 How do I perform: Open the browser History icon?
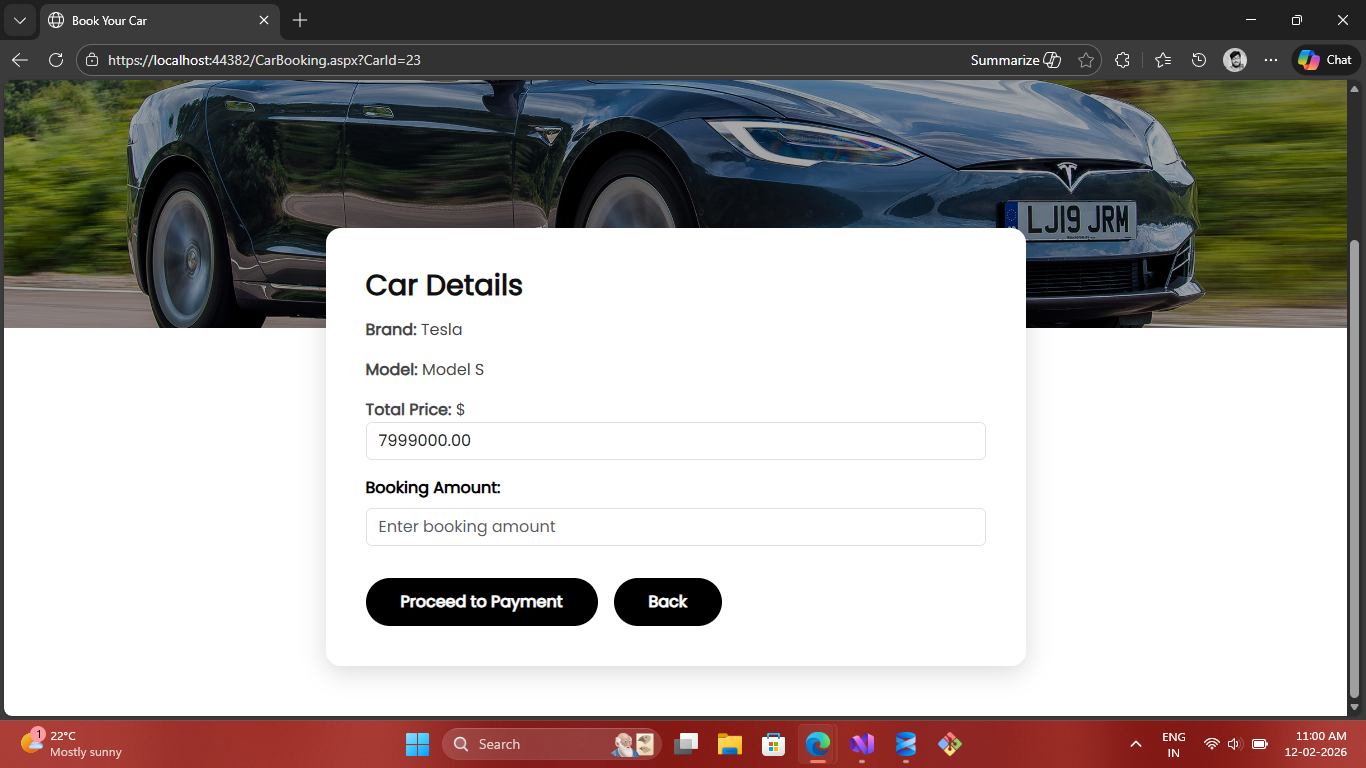coord(1199,60)
